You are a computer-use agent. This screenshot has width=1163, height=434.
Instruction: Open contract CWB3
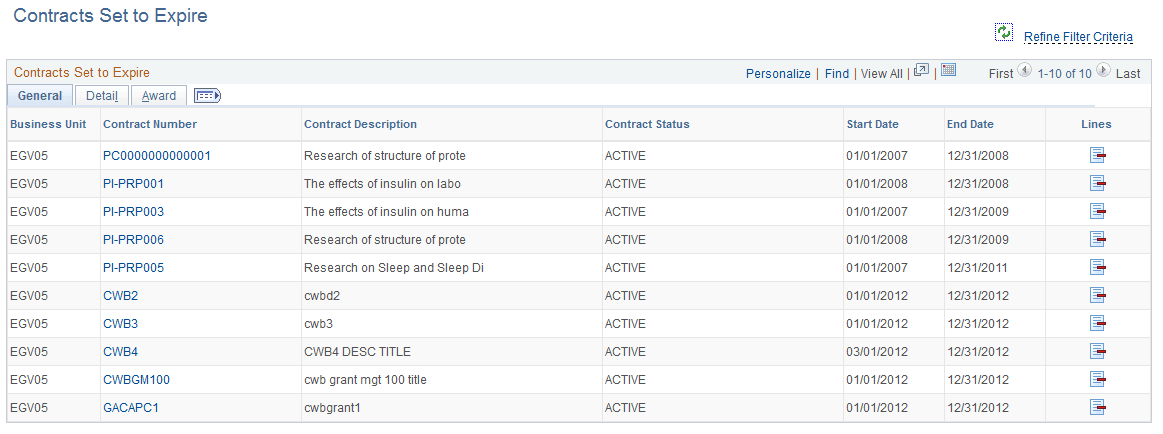pyautogui.click(x=120, y=324)
